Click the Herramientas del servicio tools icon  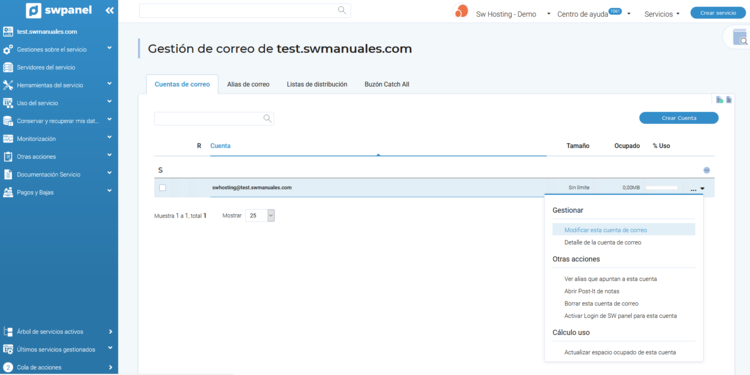click(x=8, y=85)
